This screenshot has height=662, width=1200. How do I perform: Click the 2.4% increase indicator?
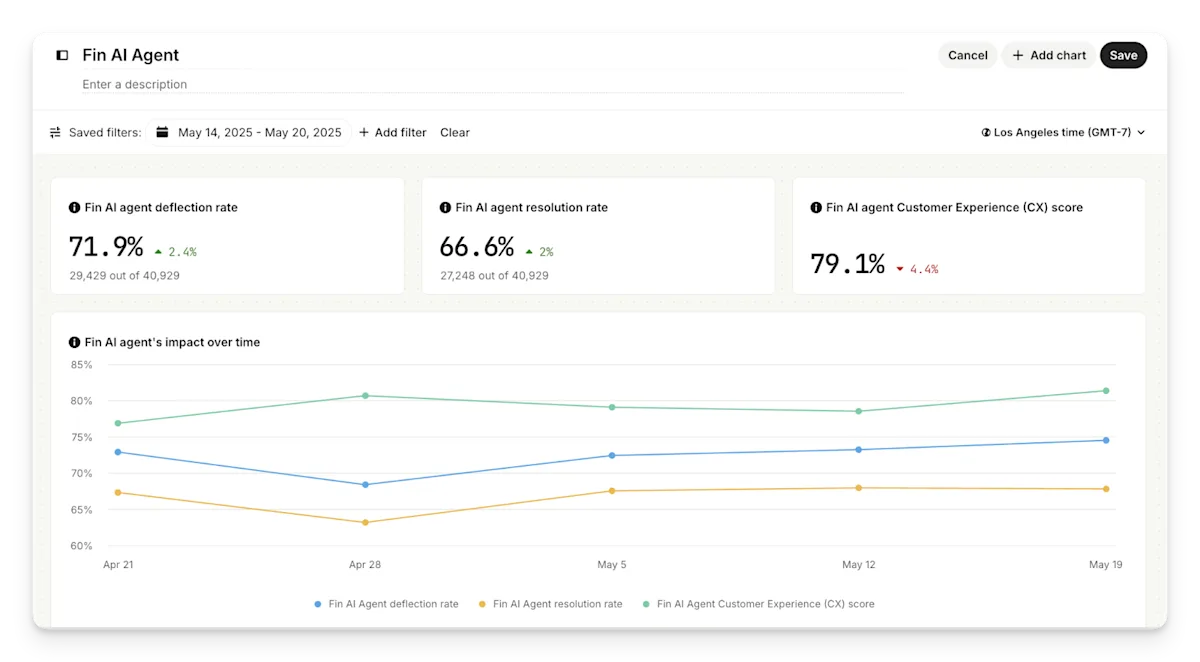click(175, 252)
